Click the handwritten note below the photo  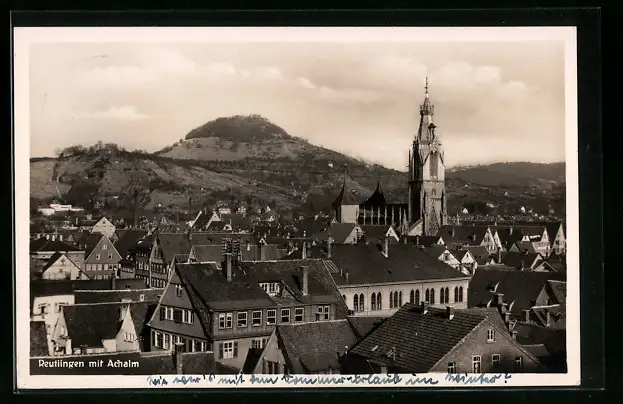click(328, 380)
